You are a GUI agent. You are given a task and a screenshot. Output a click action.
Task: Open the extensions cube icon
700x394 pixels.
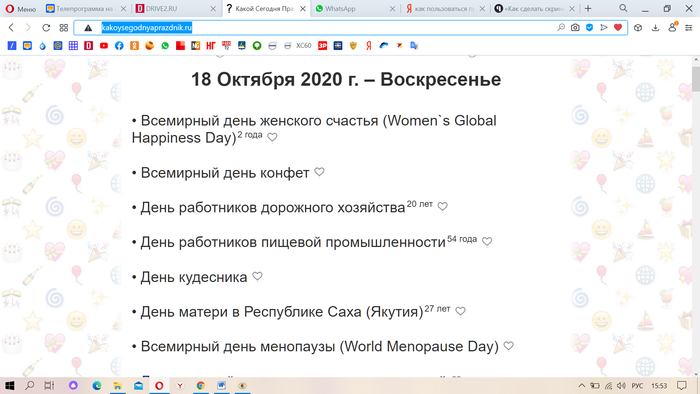pyautogui.click(x=638, y=28)
